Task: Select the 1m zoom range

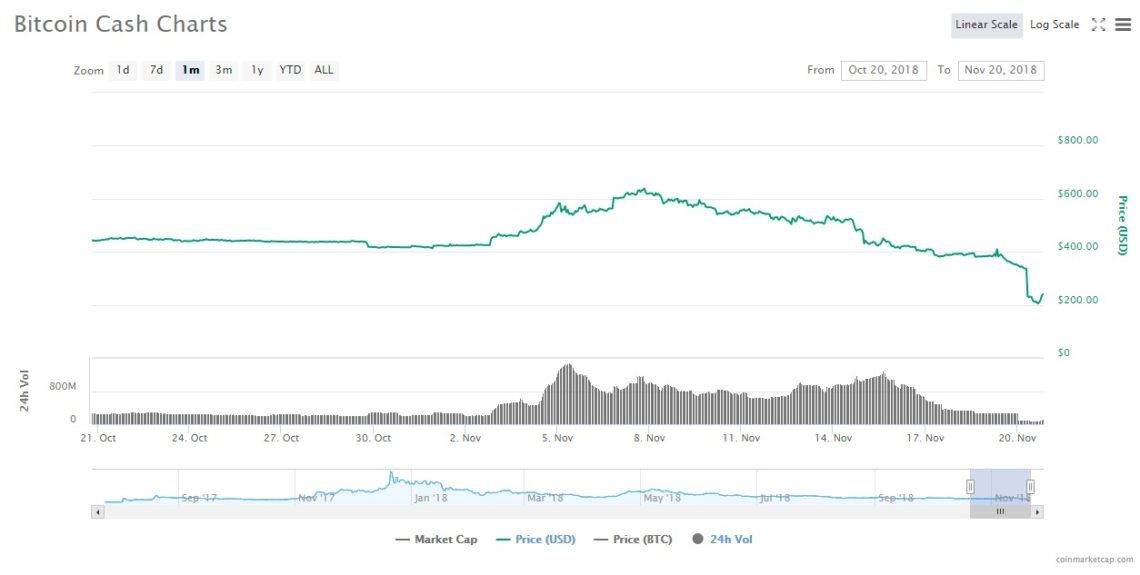Action: click(190, 70)
